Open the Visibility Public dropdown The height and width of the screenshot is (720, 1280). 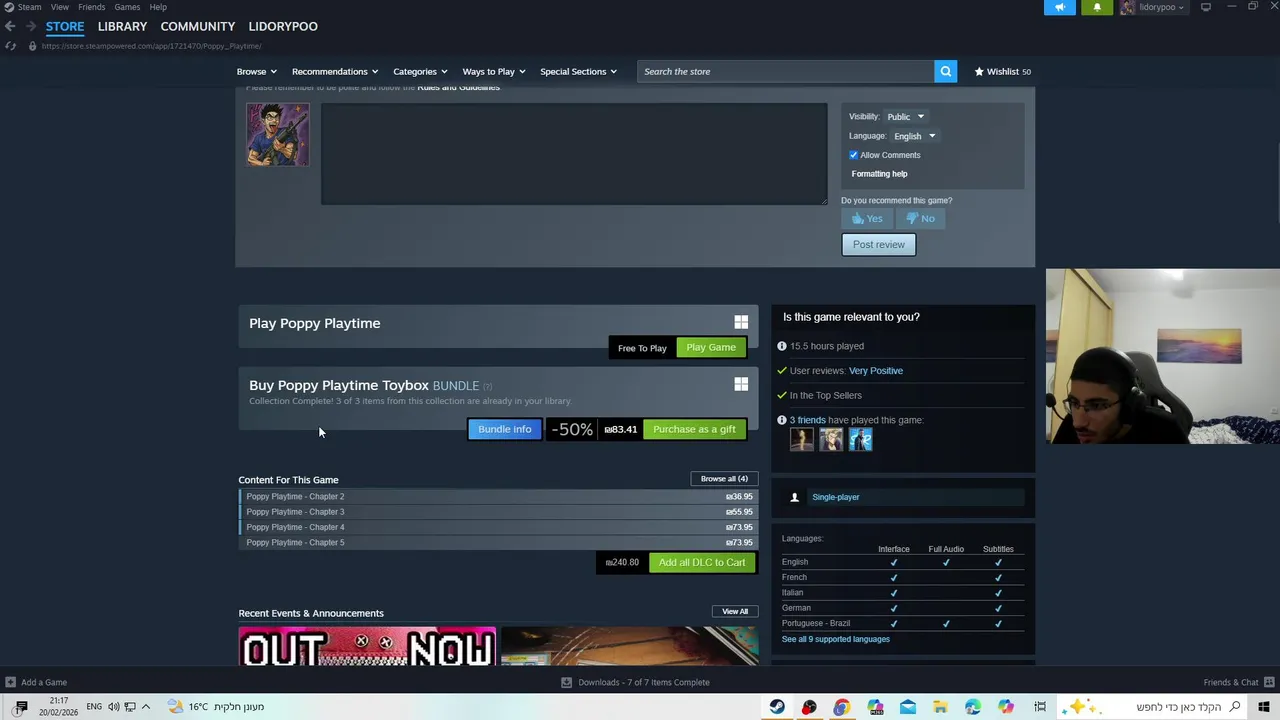(905, 116)
